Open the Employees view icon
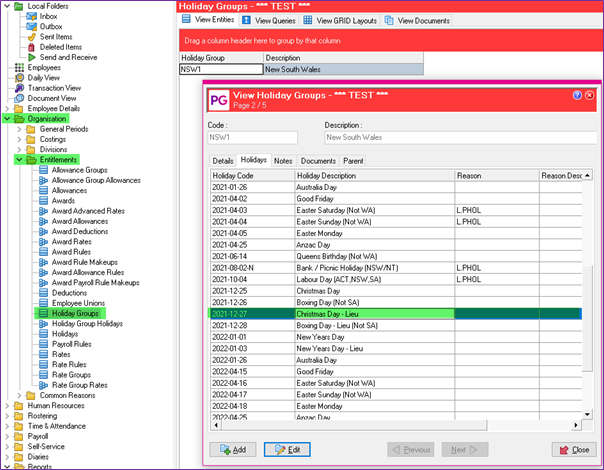This screenshot has width=604, height=470. (19, 67)
